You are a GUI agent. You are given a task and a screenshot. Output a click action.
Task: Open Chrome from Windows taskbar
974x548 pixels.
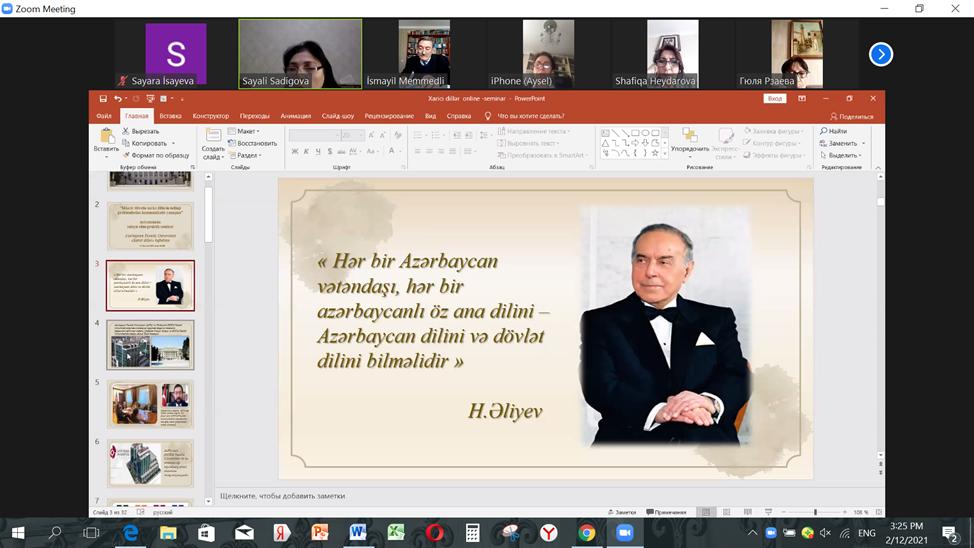pos(586,533)
